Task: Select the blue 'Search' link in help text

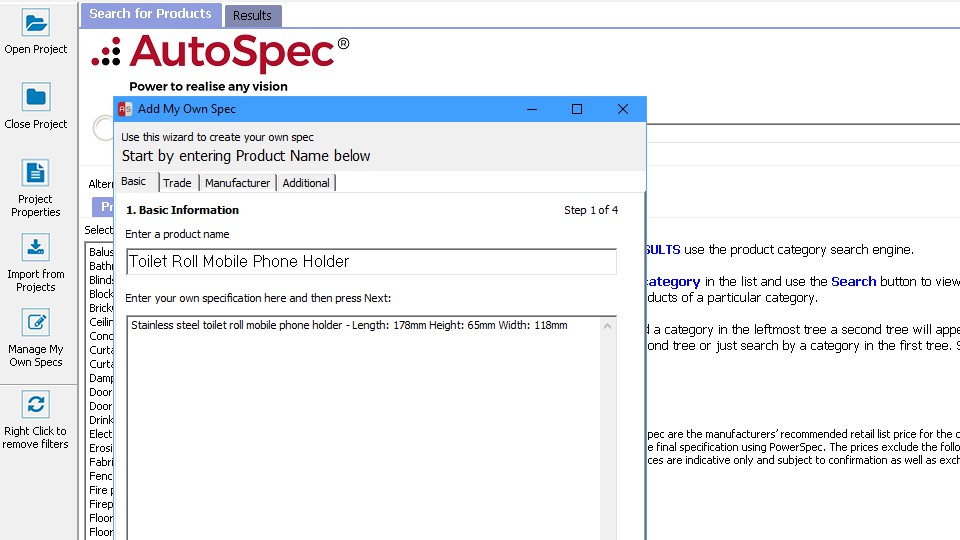Action: (x=853, y=282)
